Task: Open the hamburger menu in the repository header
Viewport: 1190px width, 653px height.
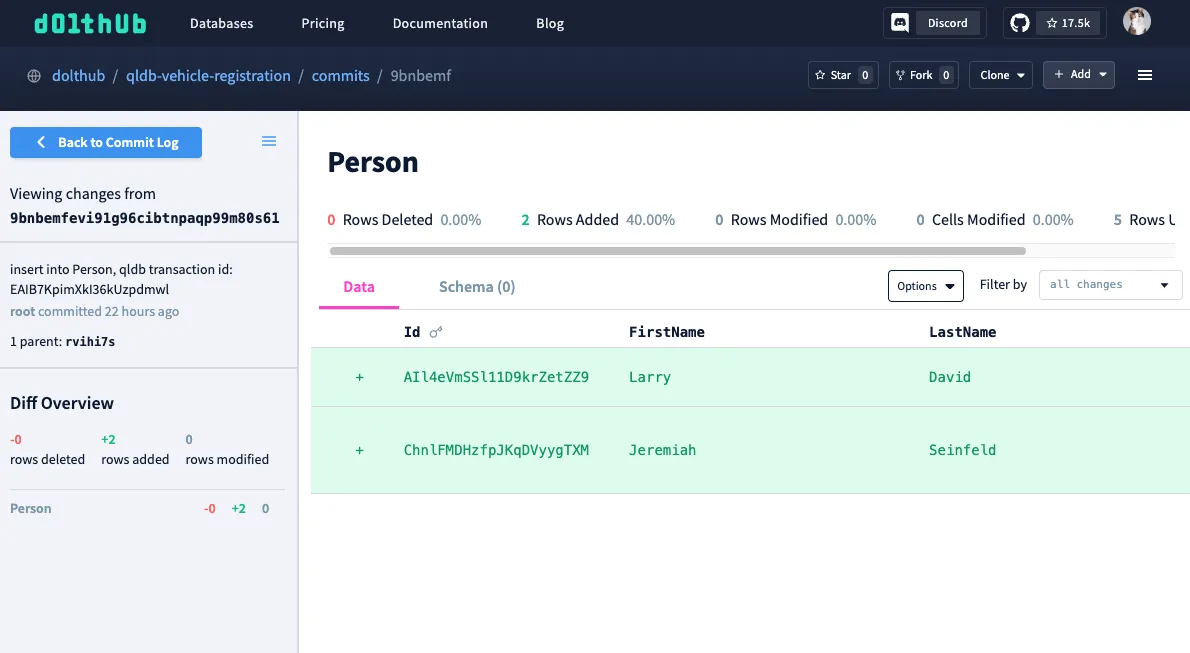Action: tap(1145, 75)
